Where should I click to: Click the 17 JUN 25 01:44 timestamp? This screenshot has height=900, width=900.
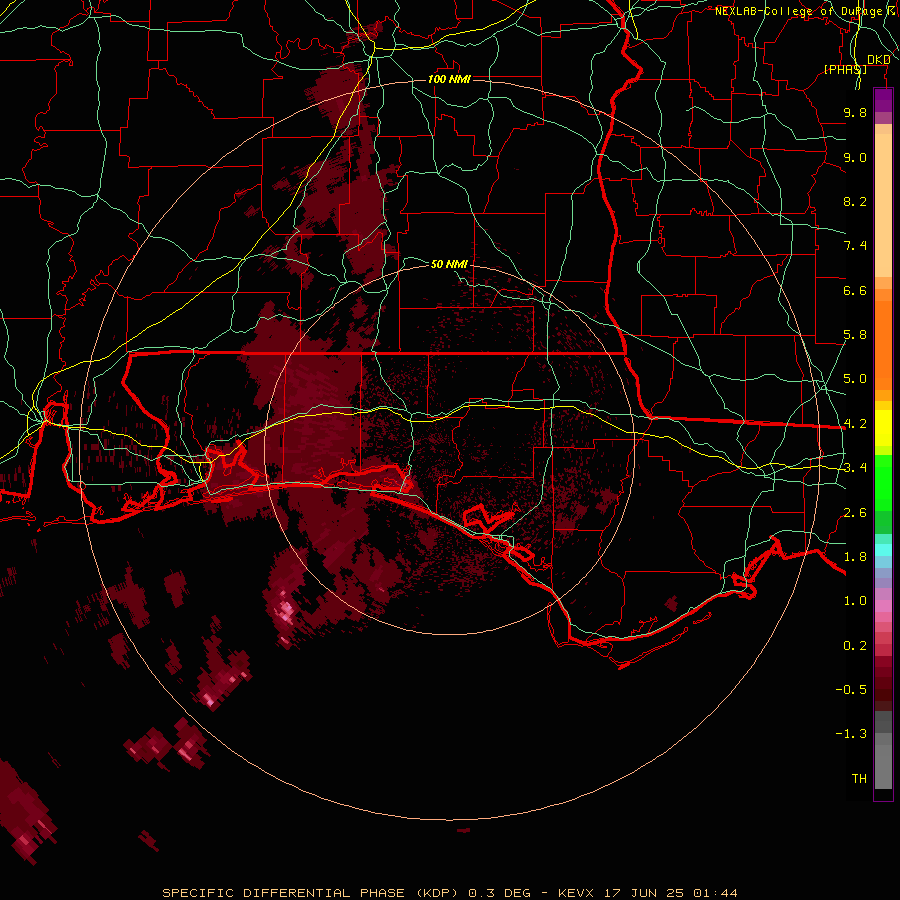click(x=670, y=893)
